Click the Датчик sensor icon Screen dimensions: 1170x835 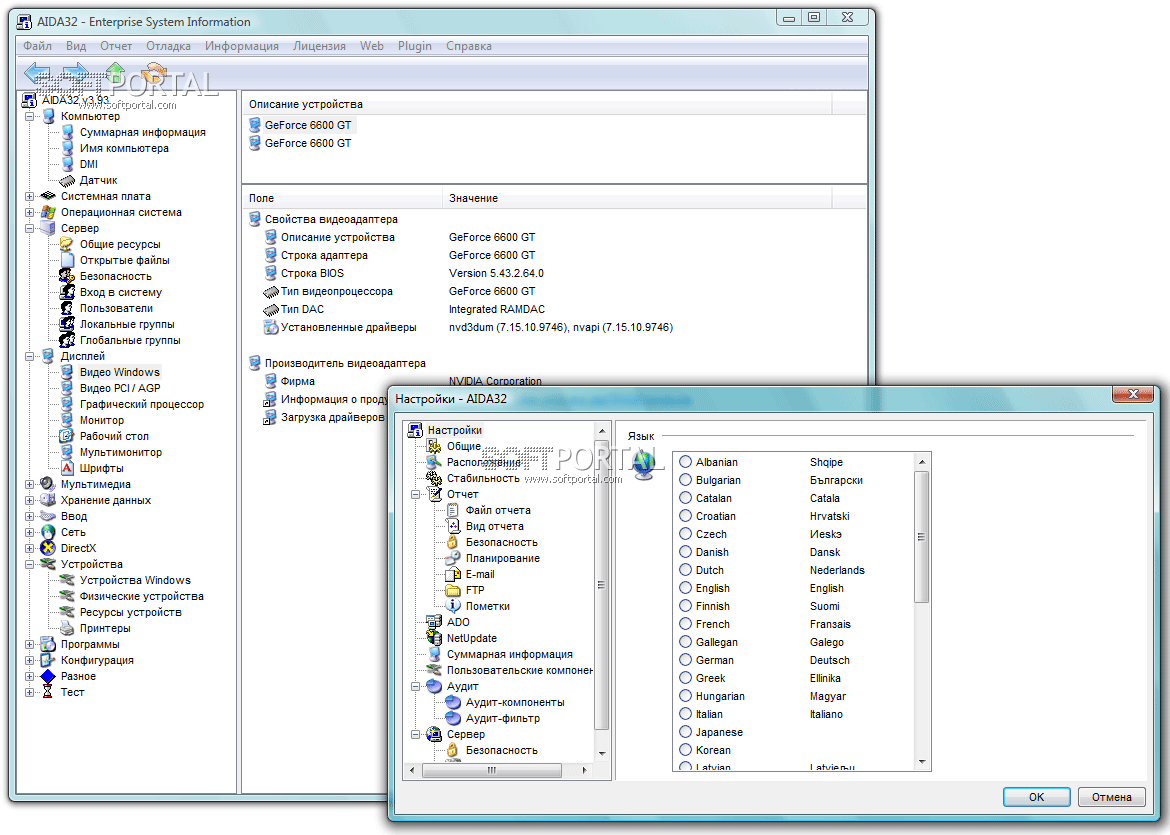(67, 181)
